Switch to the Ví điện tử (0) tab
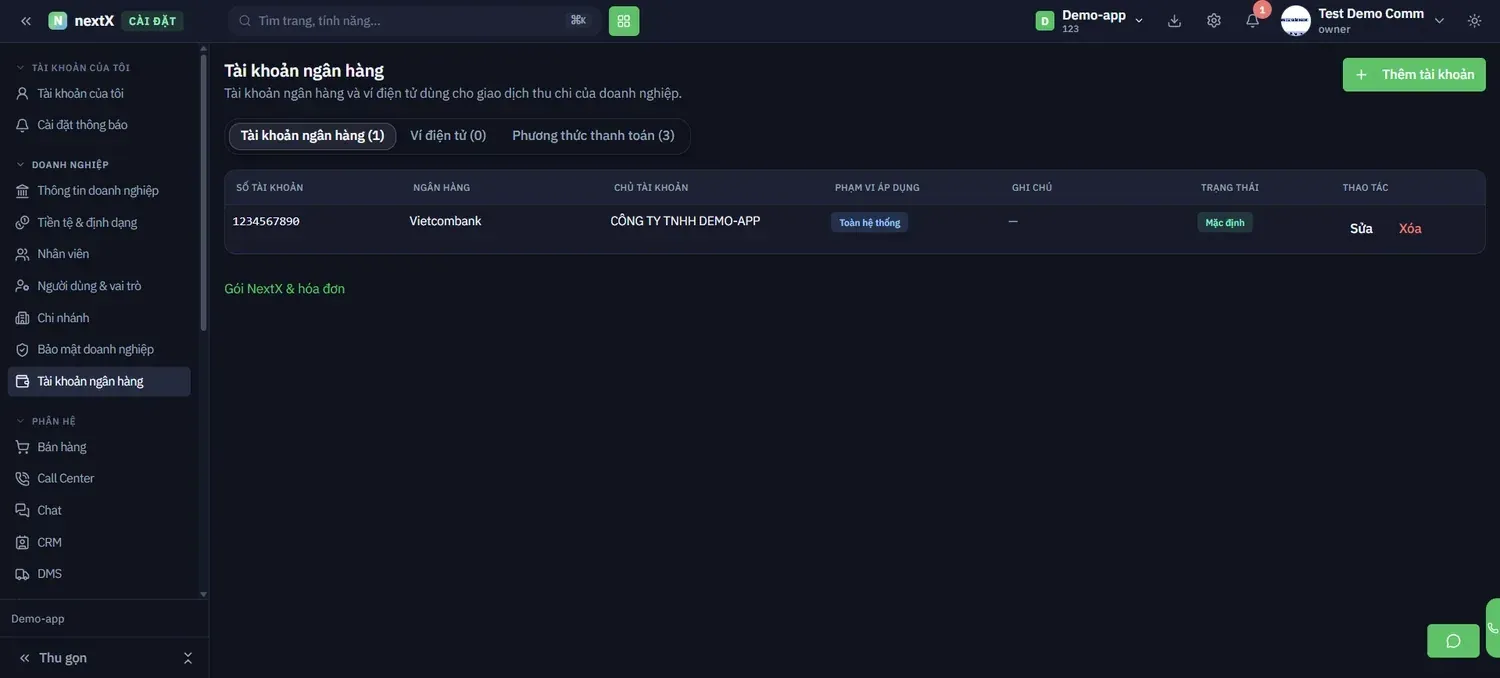This screenshot has height=678, width=1500. point(448,136)
